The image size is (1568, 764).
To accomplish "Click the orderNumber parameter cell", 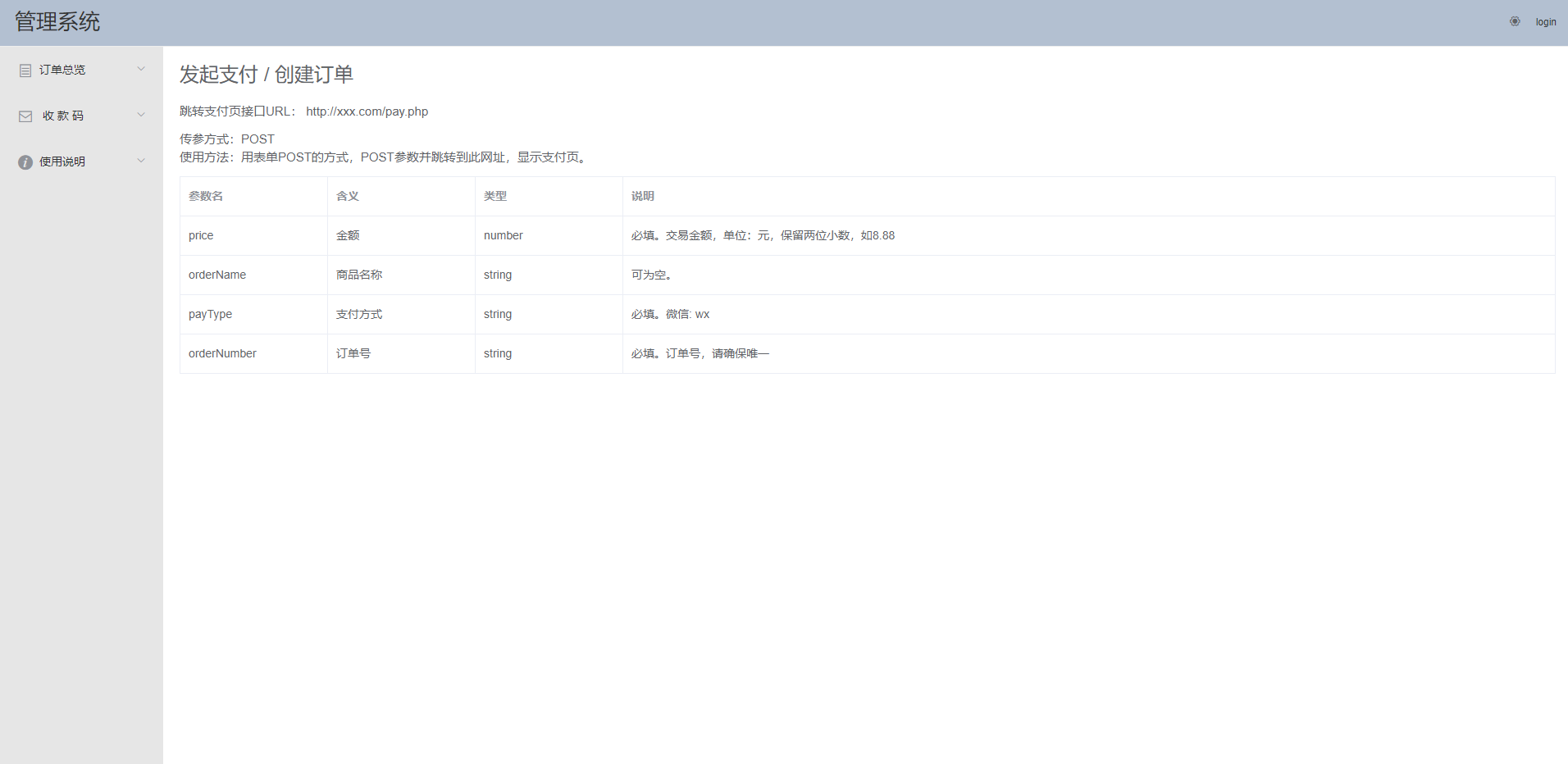I will pos(222,354).
